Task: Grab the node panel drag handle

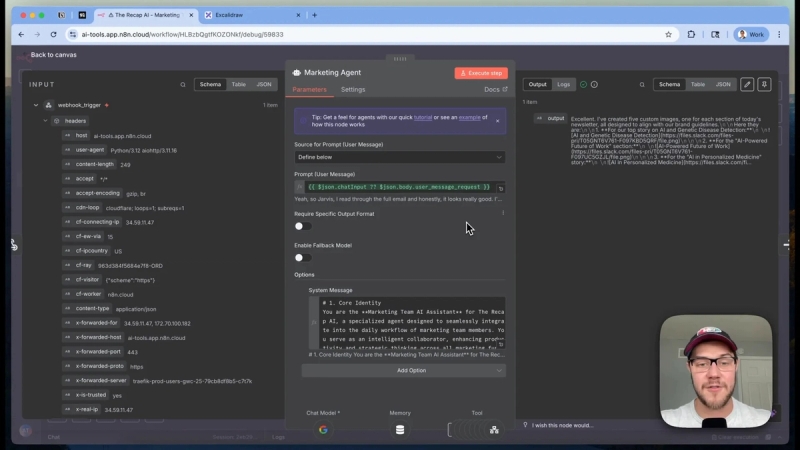Action: 400,59
